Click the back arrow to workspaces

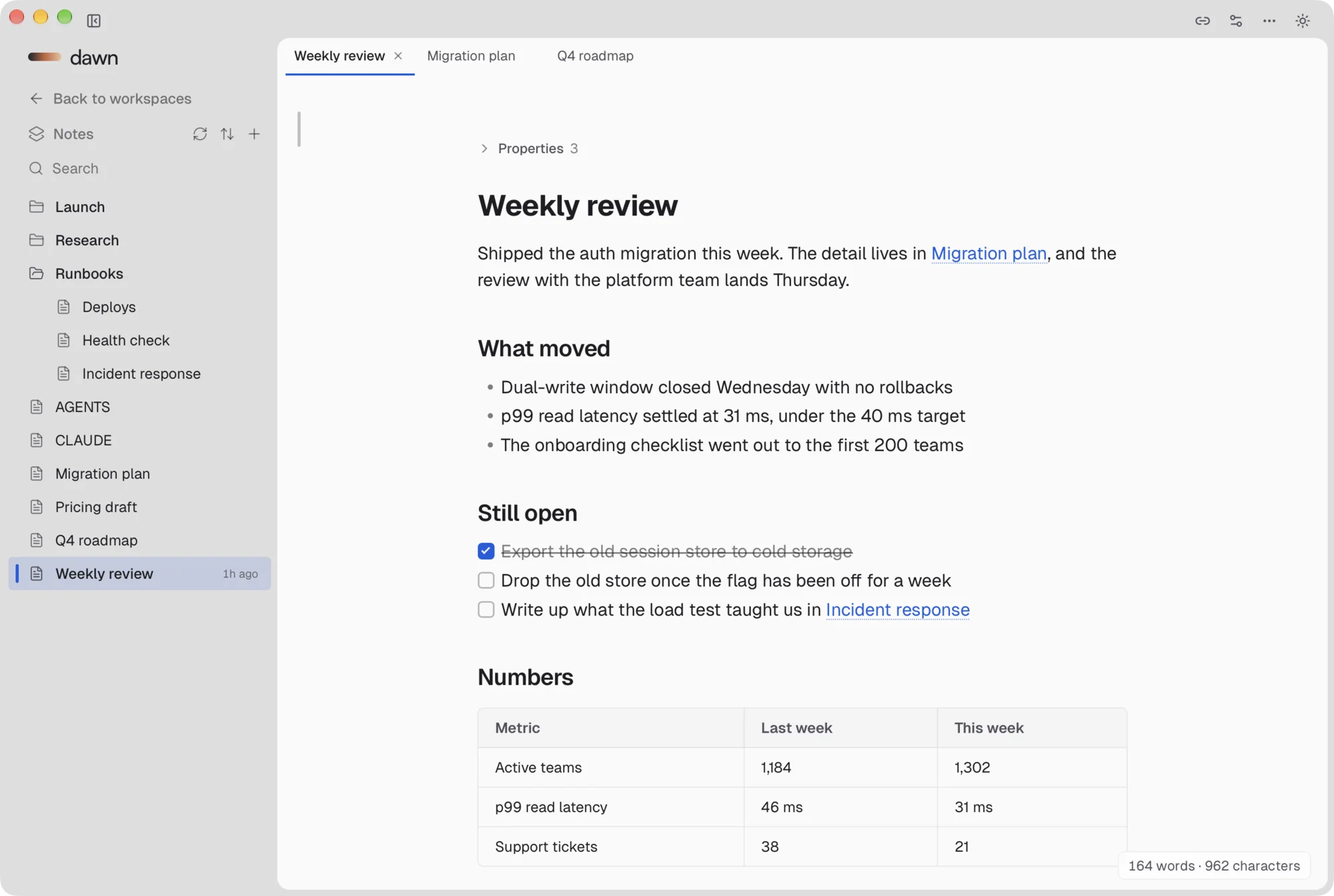pyautogui.click(x=36, y=99)
